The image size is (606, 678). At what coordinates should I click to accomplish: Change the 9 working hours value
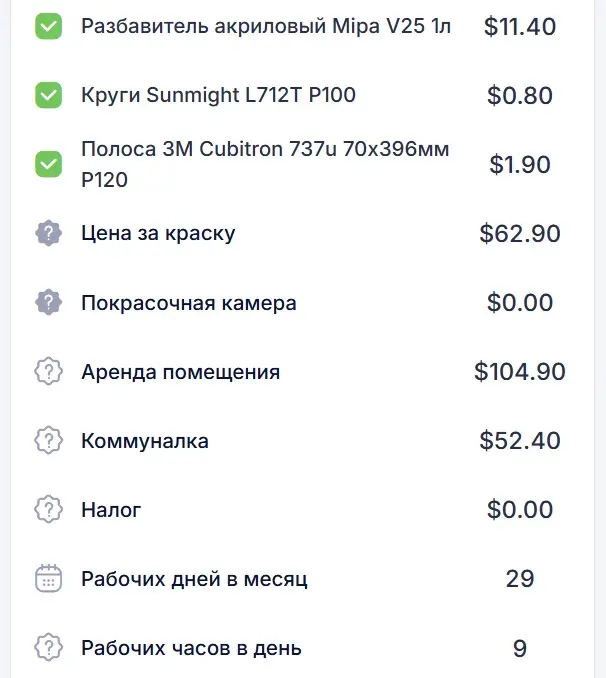point(519,647)
